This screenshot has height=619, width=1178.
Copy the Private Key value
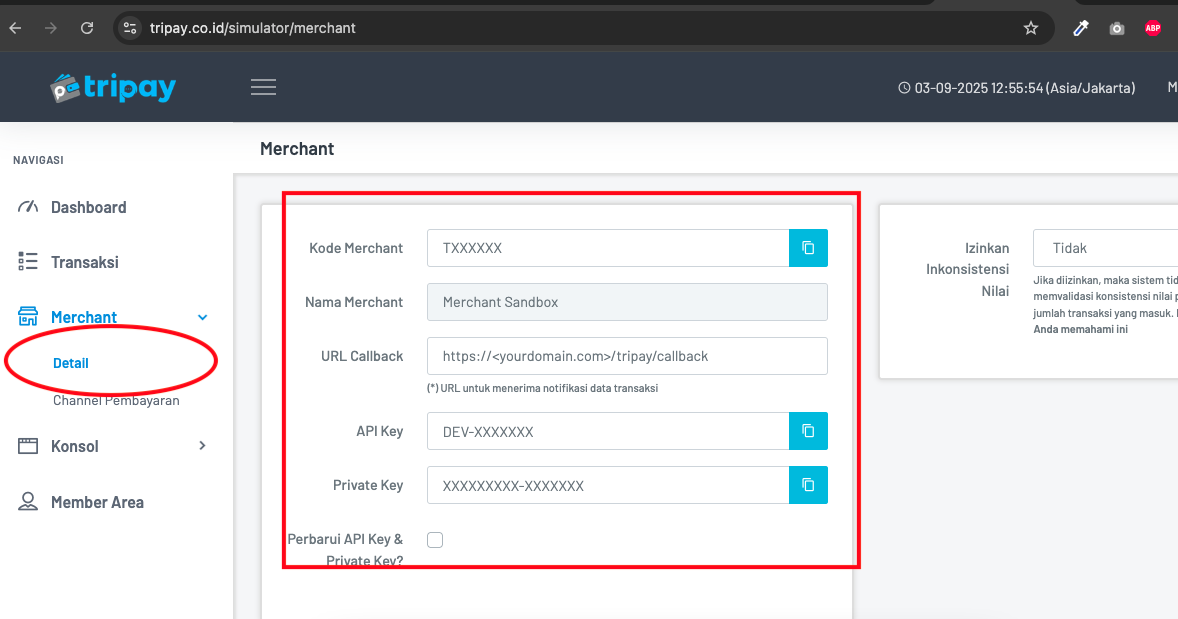pos(808,485)
